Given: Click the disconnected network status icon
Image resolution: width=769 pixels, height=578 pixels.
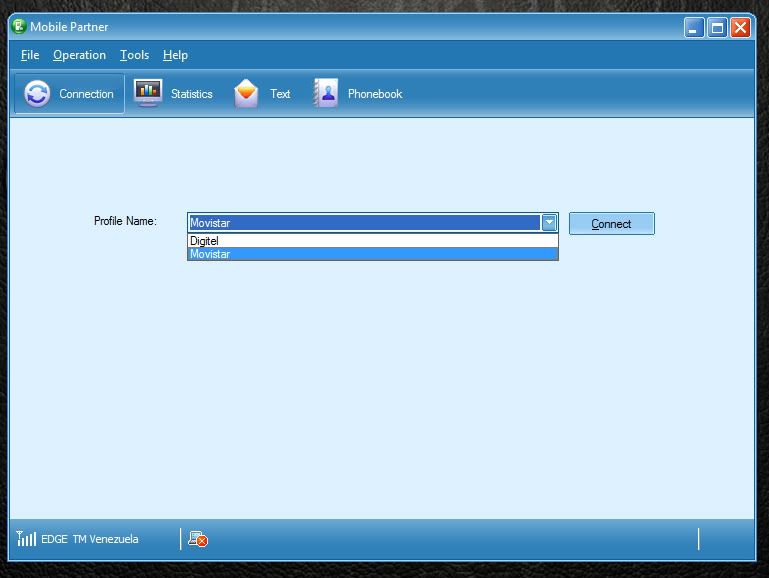Looking at the screenshot, I should click(x=198, y=539).
